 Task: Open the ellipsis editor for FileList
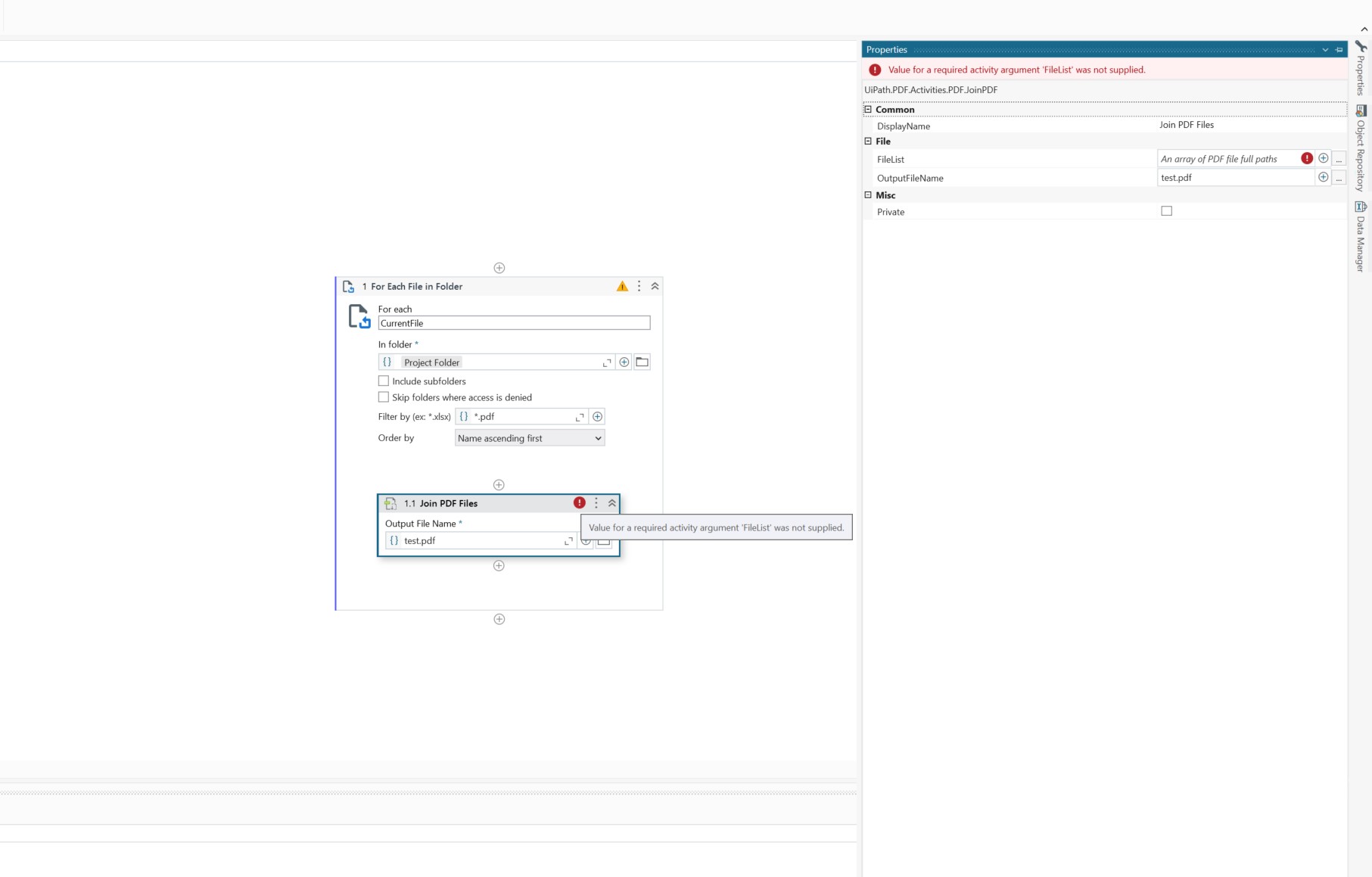point(1339,159)
